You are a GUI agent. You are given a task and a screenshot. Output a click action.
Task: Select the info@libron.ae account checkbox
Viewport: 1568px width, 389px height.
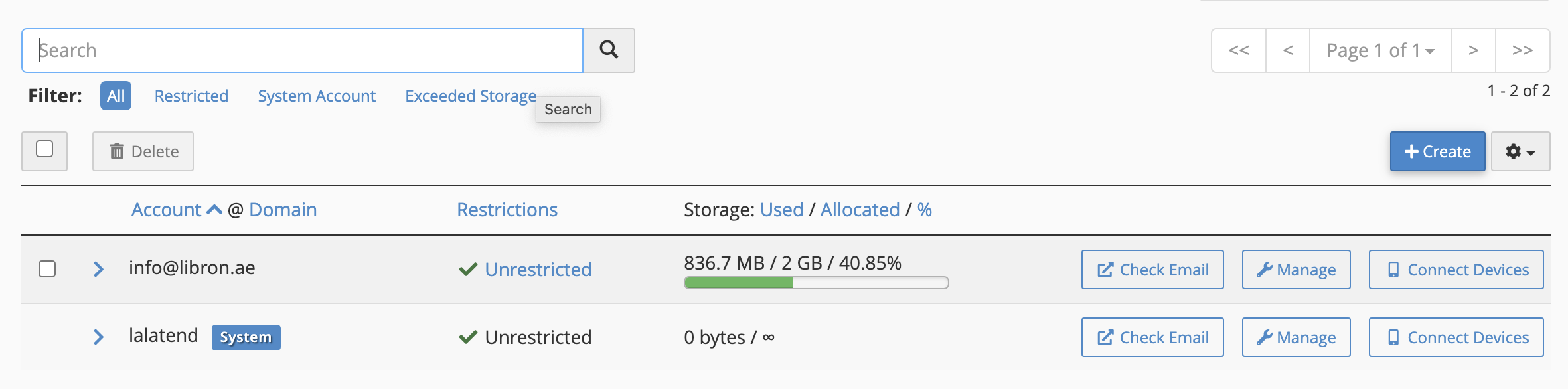(47, 269)
